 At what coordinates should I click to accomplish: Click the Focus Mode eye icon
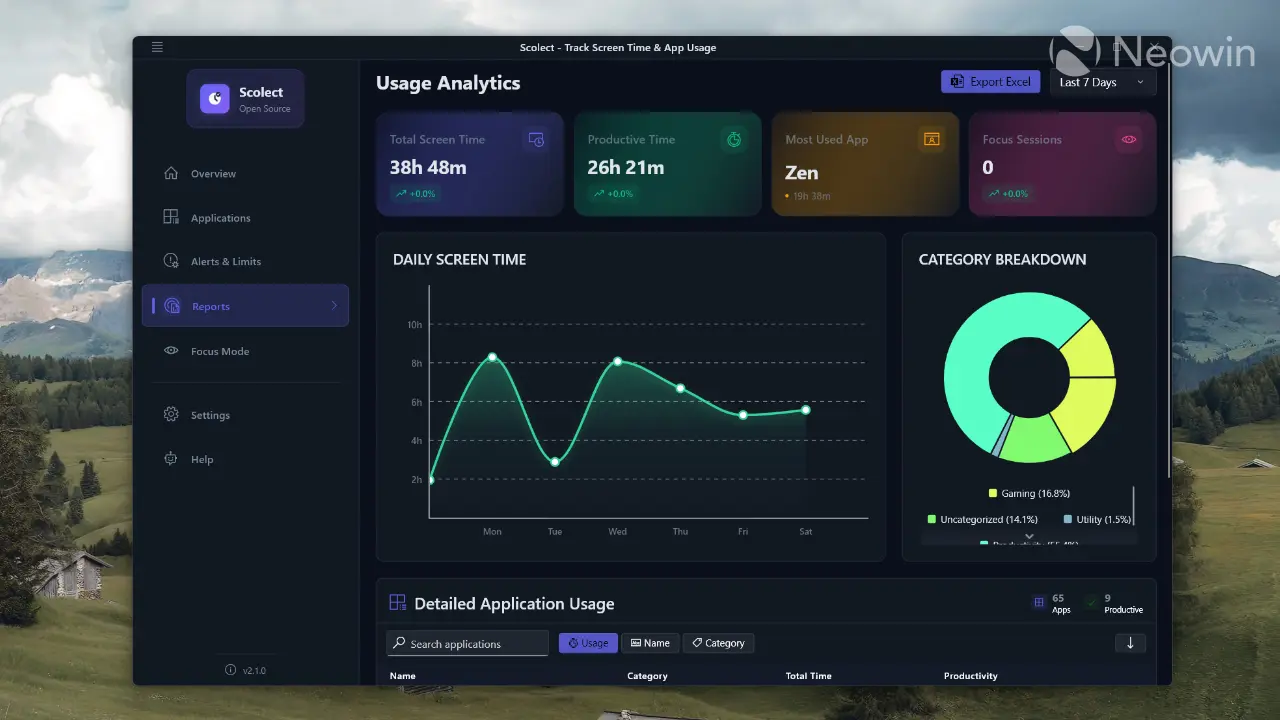171,351
